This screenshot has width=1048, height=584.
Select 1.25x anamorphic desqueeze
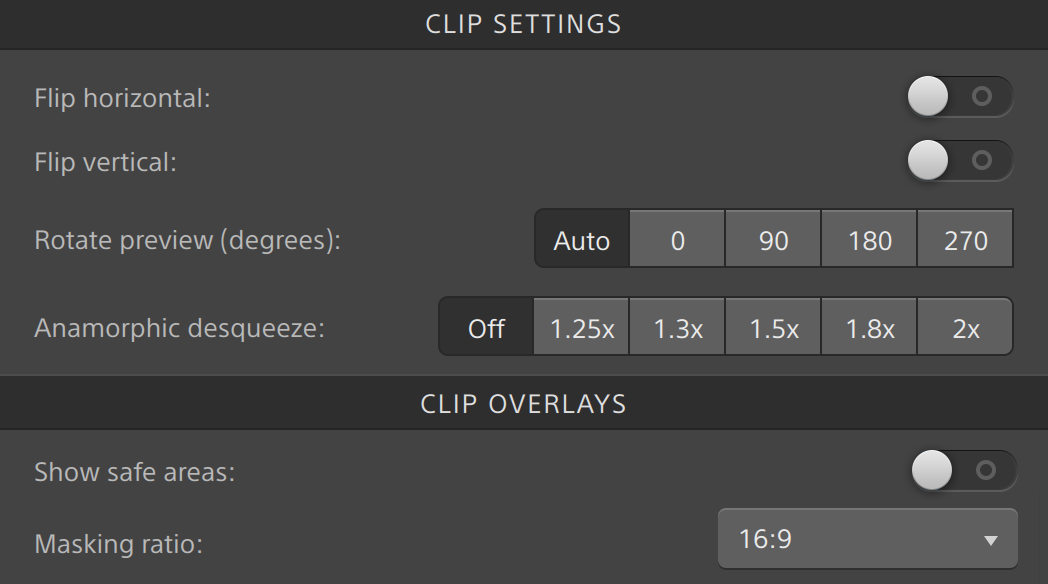581,327
